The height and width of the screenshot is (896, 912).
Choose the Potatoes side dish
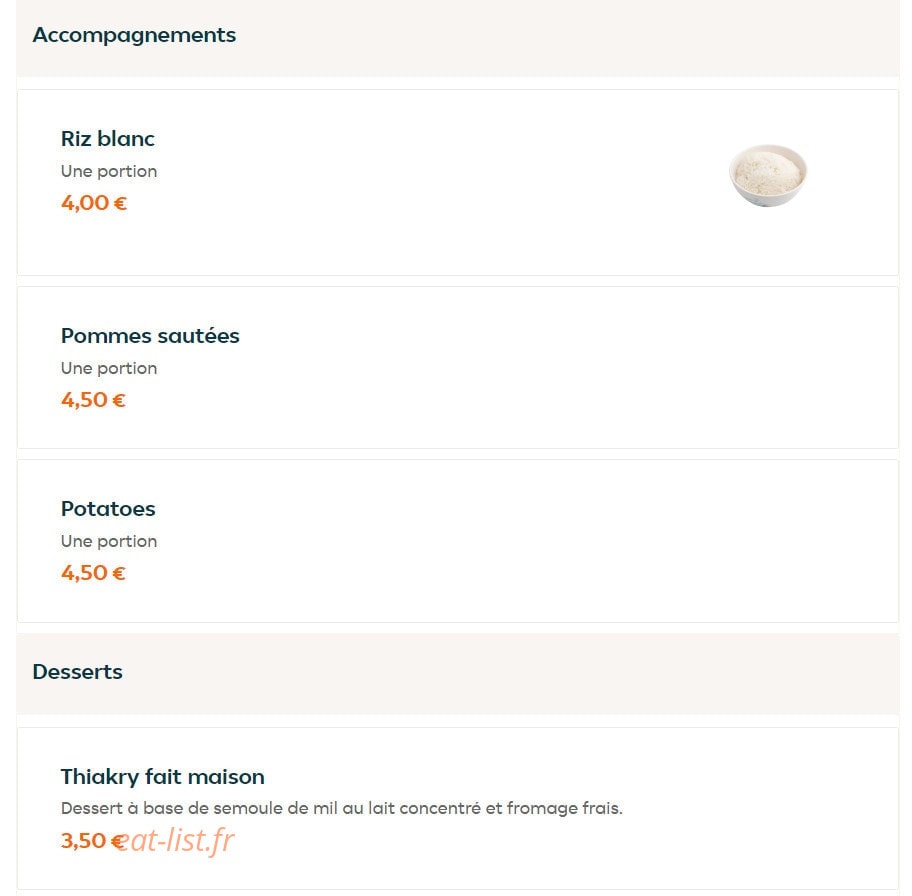[108, 509]
